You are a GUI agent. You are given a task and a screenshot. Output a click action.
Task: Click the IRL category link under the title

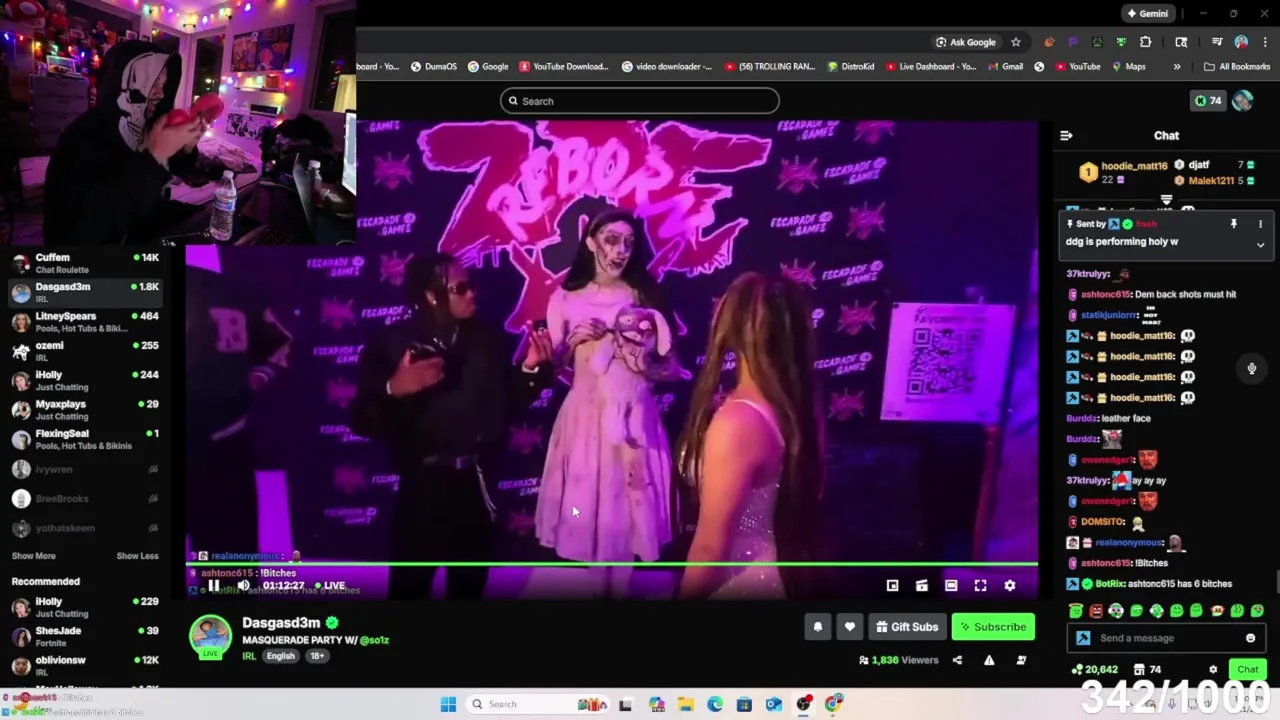pyautogui.click(x=249, y=656)
